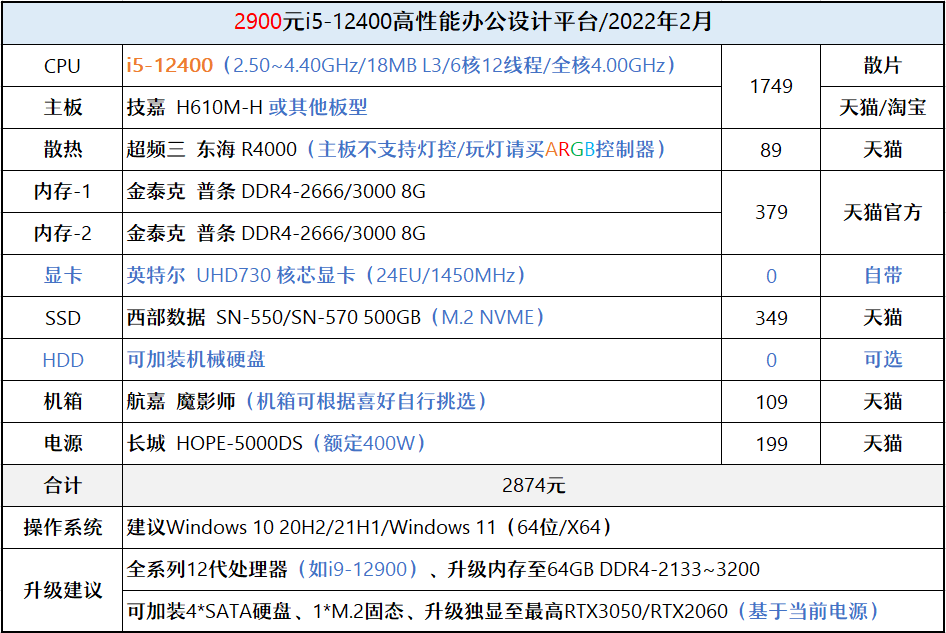The width and height of the screenshot is (946, 633).
Task: Click the '全系列12代处理器' upgrade suggestion line
Action: (533, 569)
